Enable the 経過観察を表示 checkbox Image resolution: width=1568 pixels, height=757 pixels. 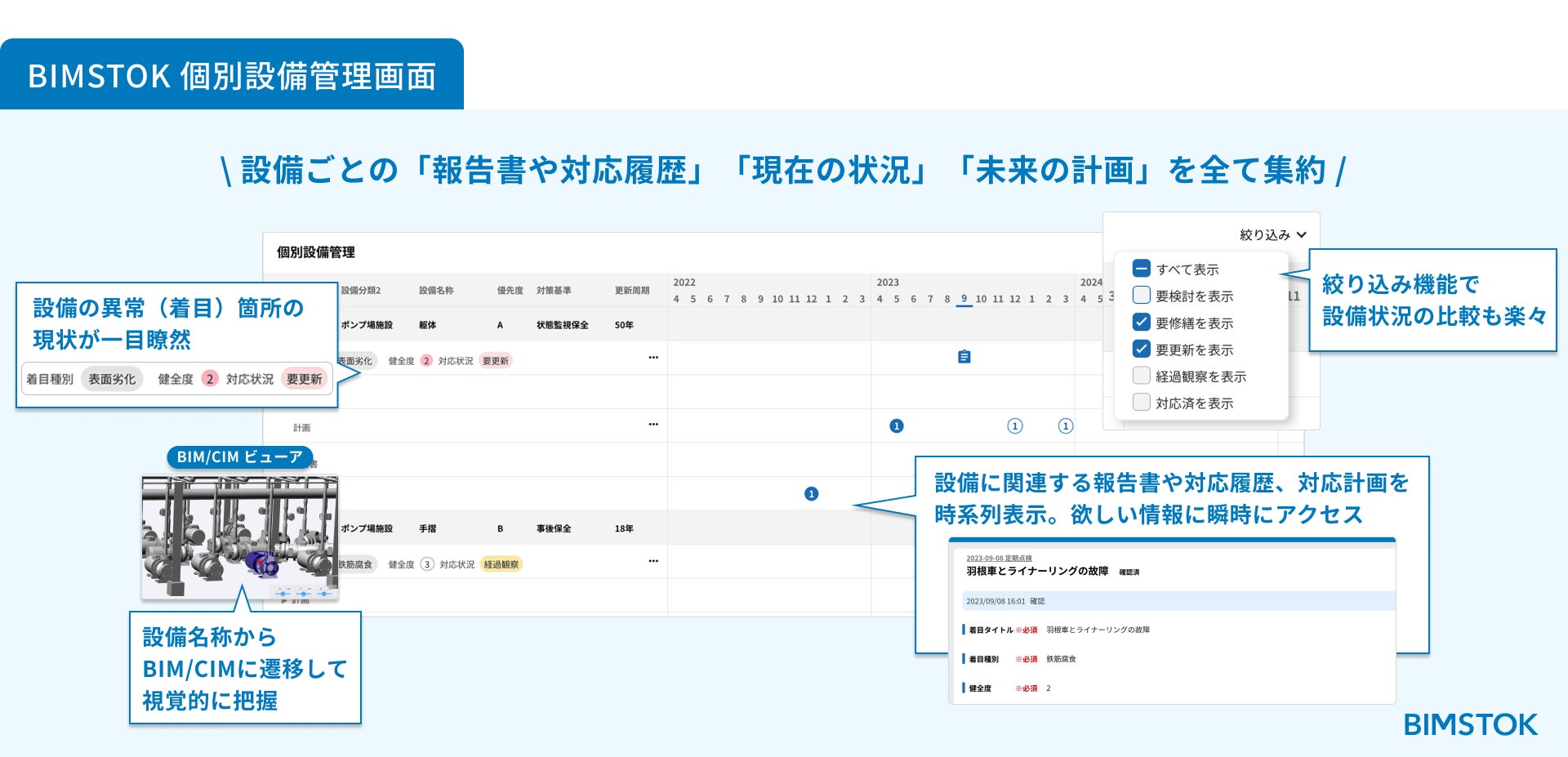[x=1142, y=376]
